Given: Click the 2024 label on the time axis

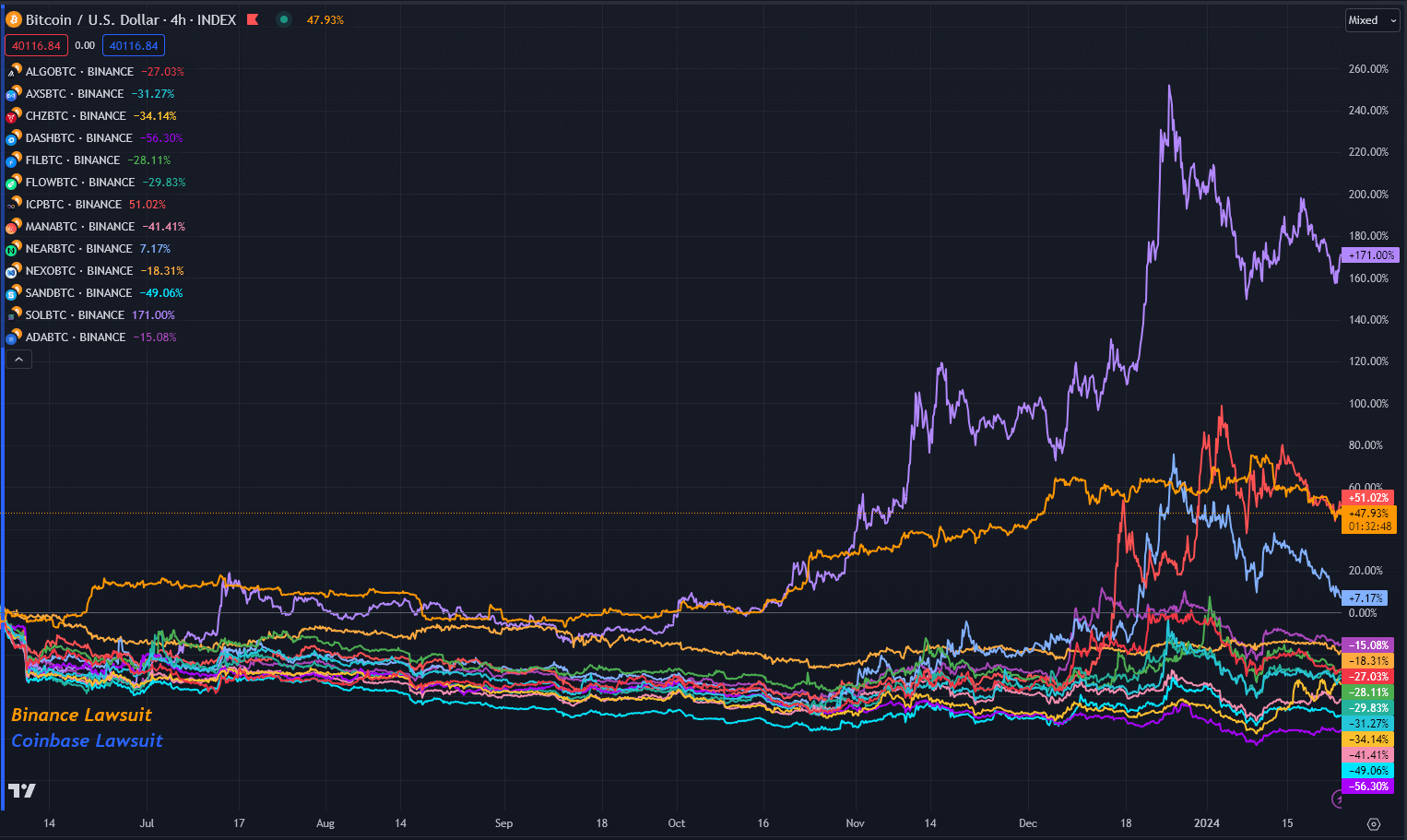Looking at the screenshot, I should [x=1206, y=823].
